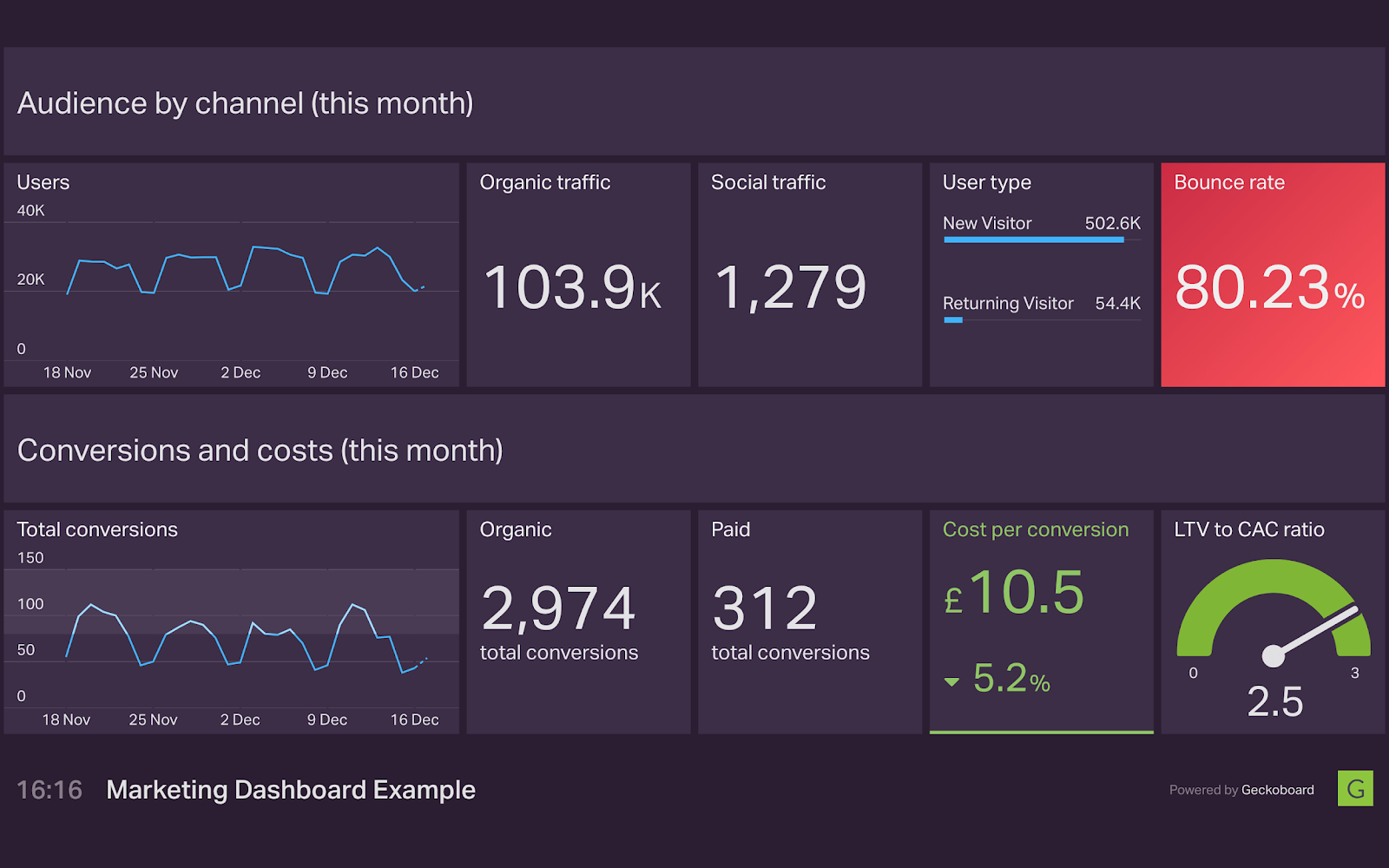Click the Organic traffic 103.9K value
Image resolution: width=1389 pixels, height=868 pixels.
click(573, 287)
